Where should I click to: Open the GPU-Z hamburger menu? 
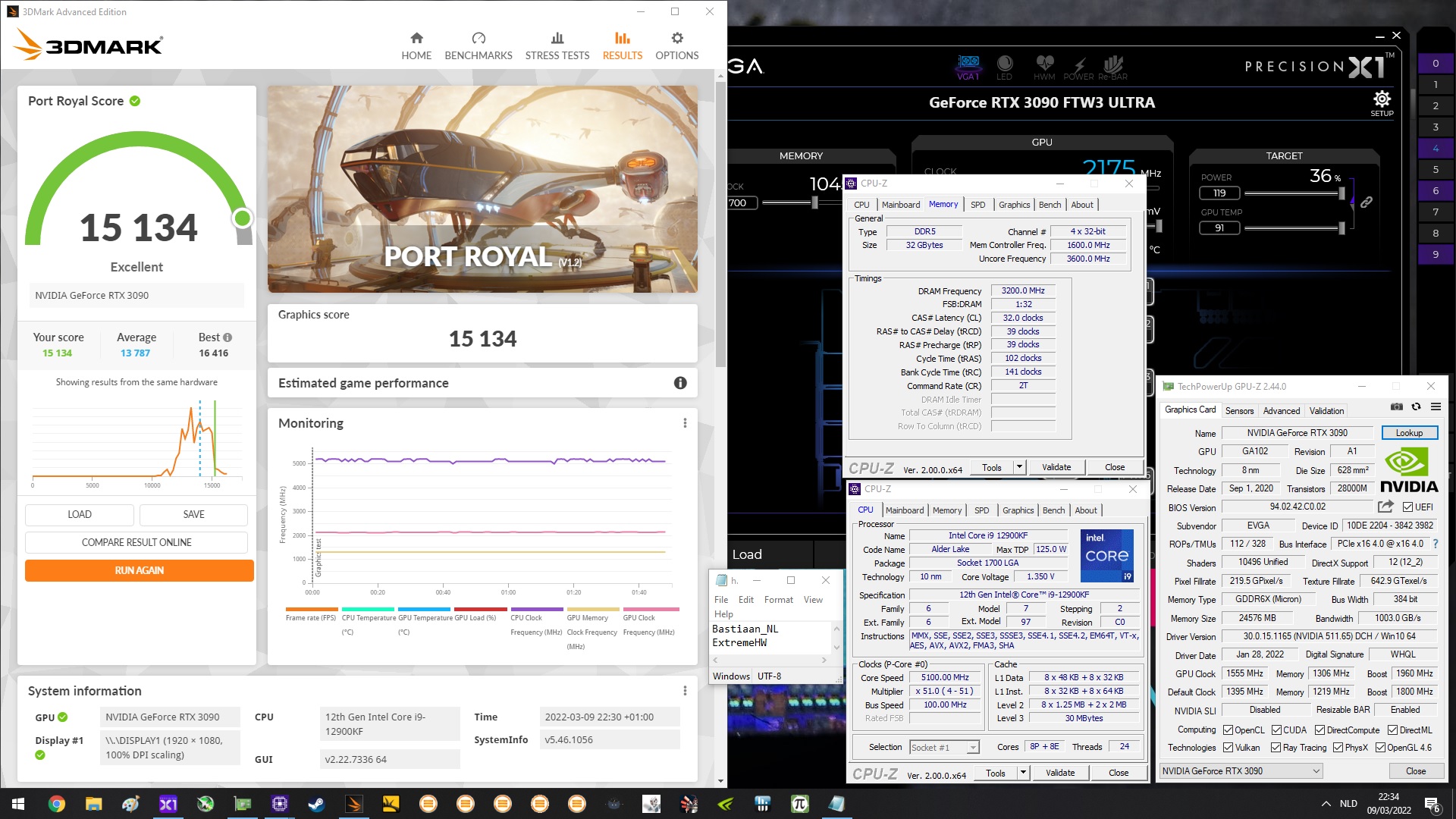click(1436, 407)
